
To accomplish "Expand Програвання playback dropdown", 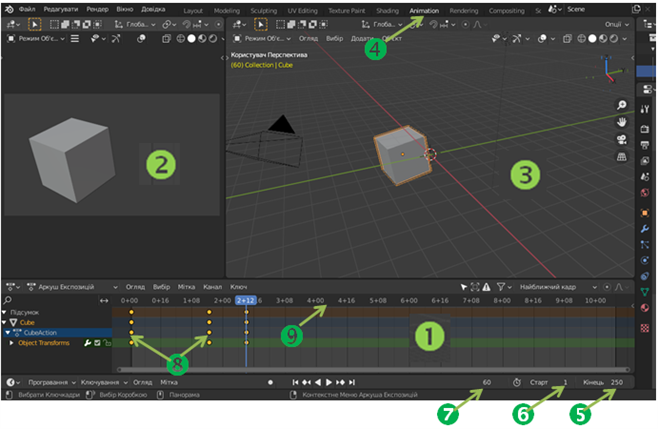I will [52, 382].
